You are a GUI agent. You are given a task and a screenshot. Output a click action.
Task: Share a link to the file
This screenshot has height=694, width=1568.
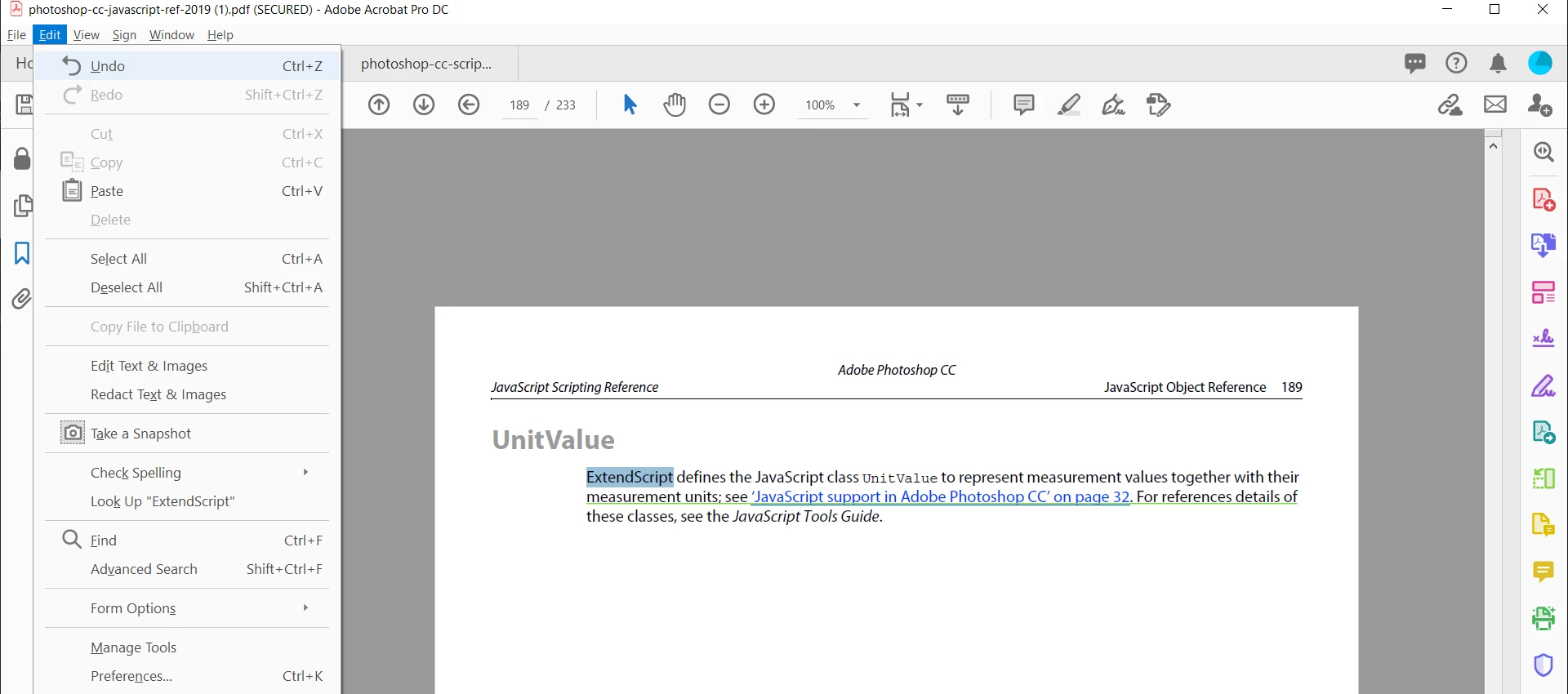(x=1450, y=105)
